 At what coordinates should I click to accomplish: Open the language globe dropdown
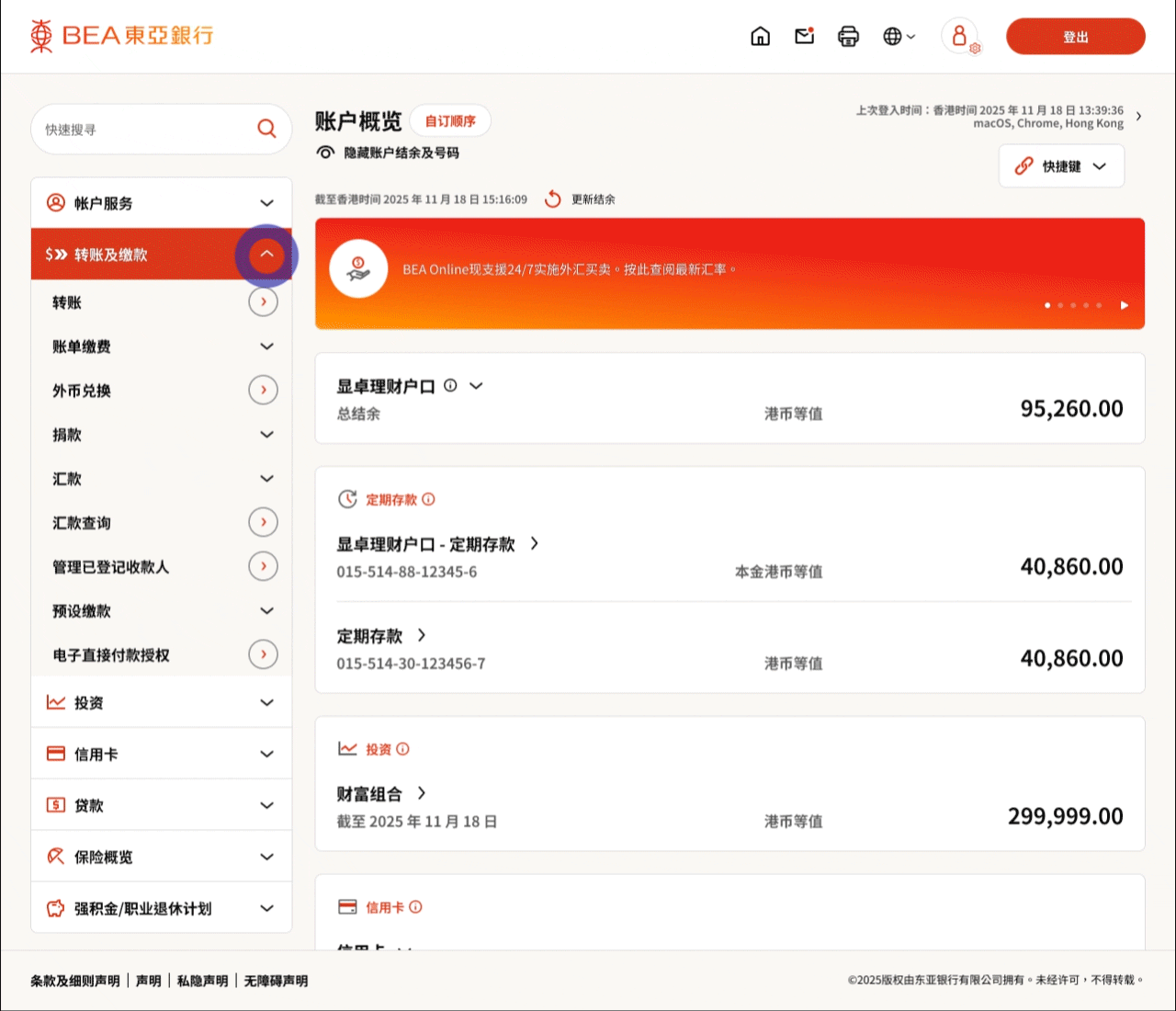pos(899,37)
